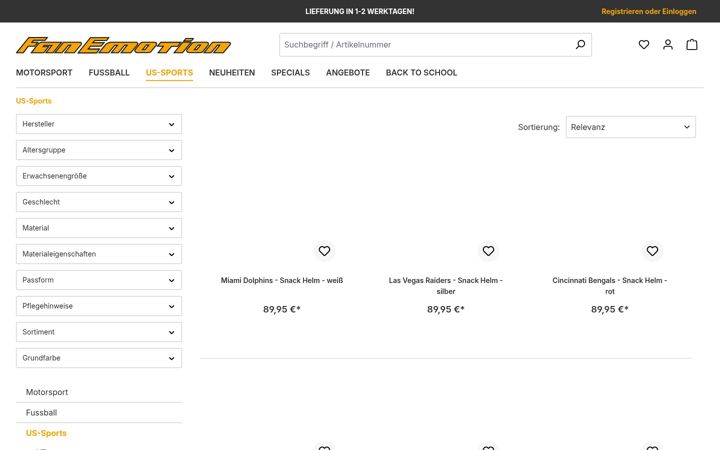Open the Specials menu item
The image size is (720, 450).
click(290, 73)
